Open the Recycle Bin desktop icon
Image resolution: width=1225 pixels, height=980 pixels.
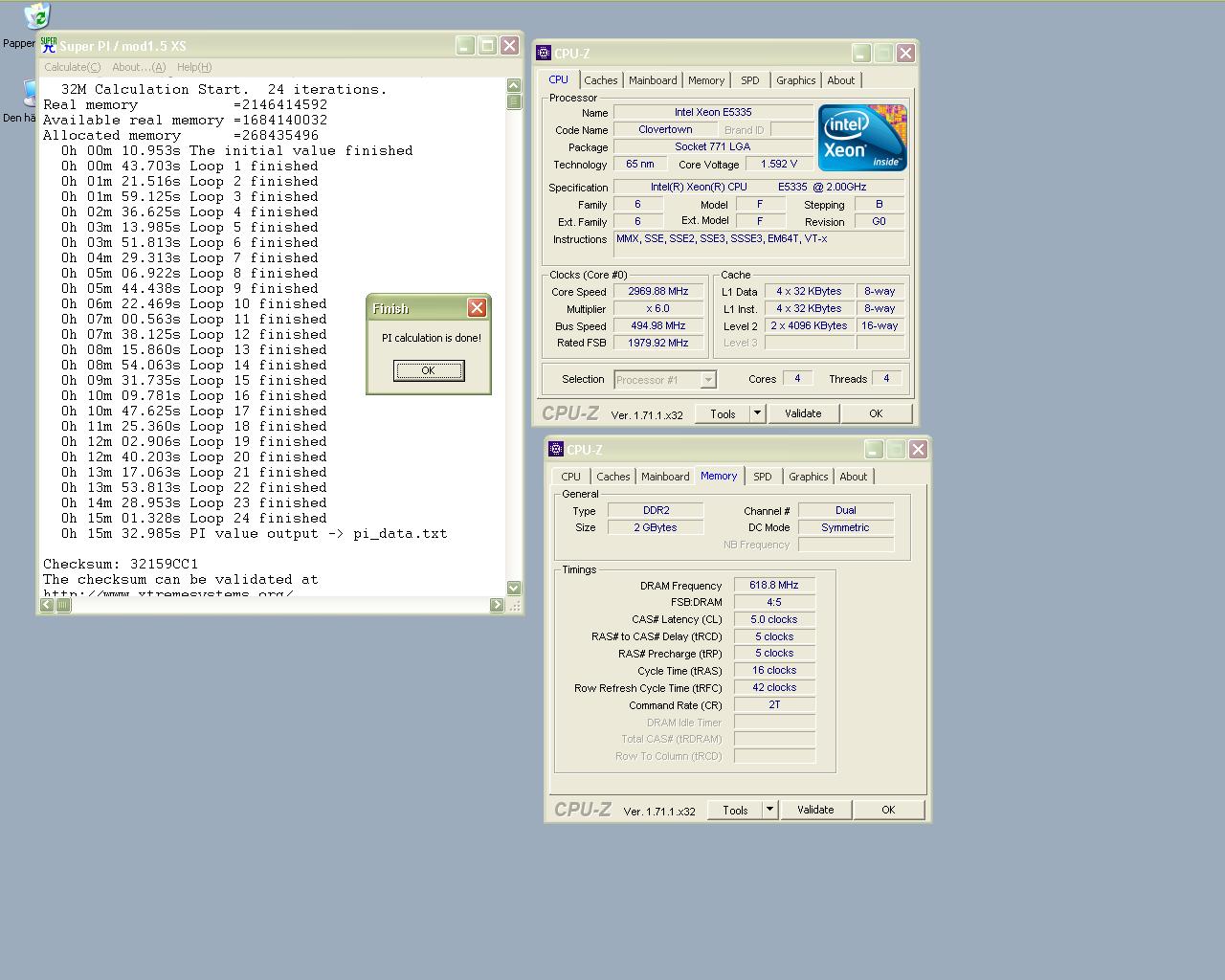[x=36, y=16]
